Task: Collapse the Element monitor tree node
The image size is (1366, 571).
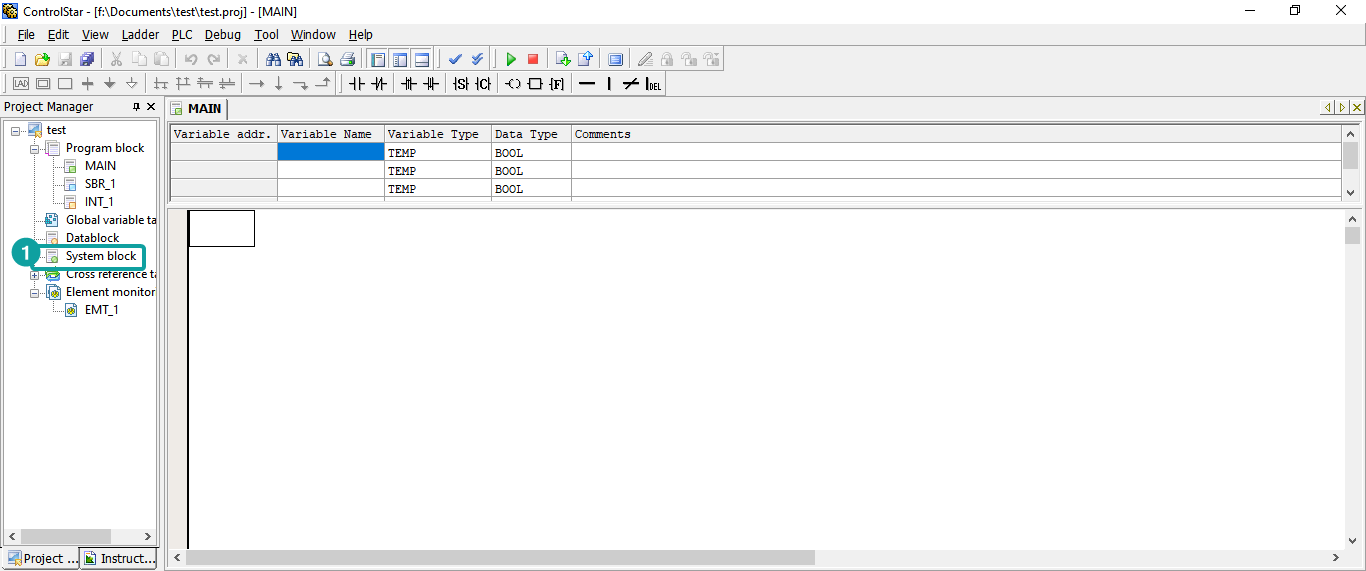Action: pyautogui.click(x=35, y=293)
